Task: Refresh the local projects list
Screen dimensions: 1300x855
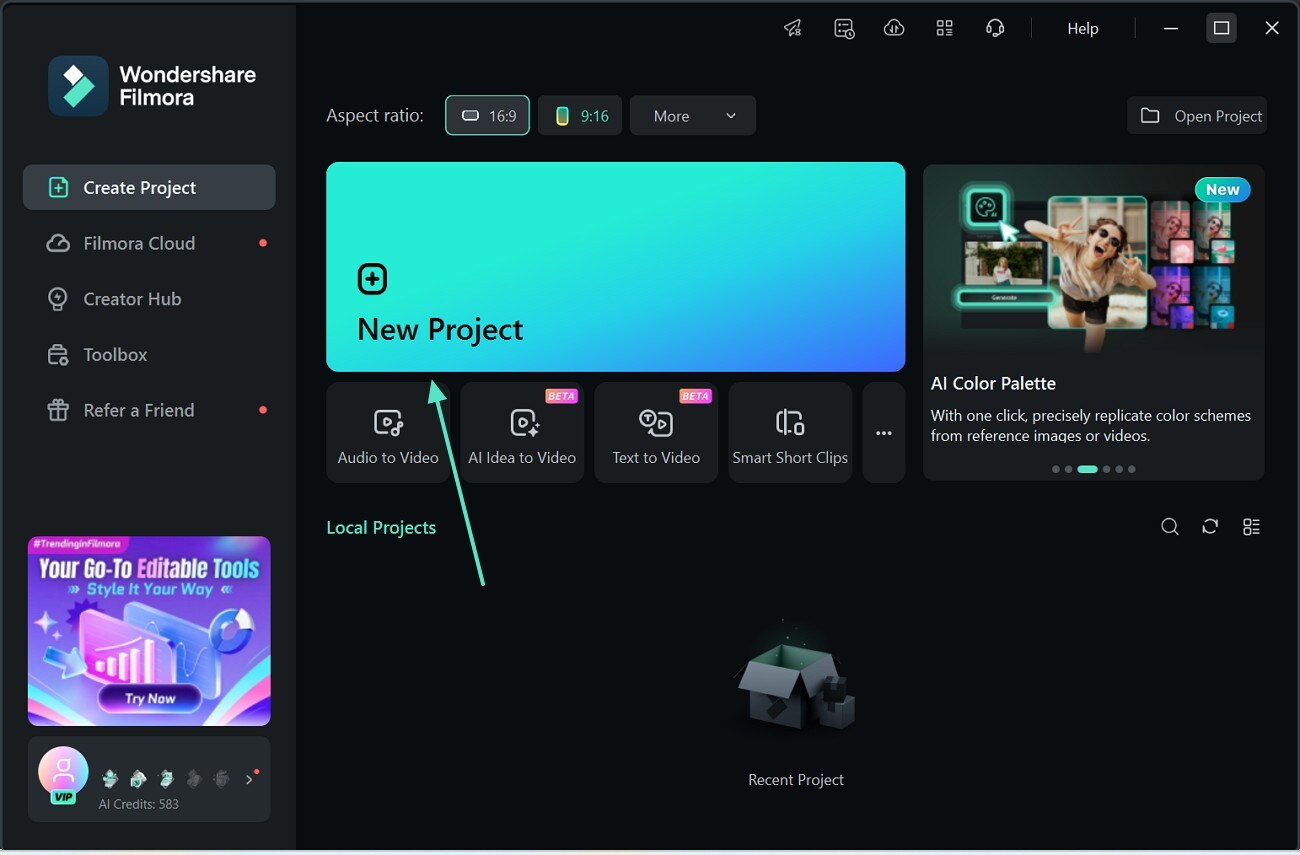Action: 1210,527
